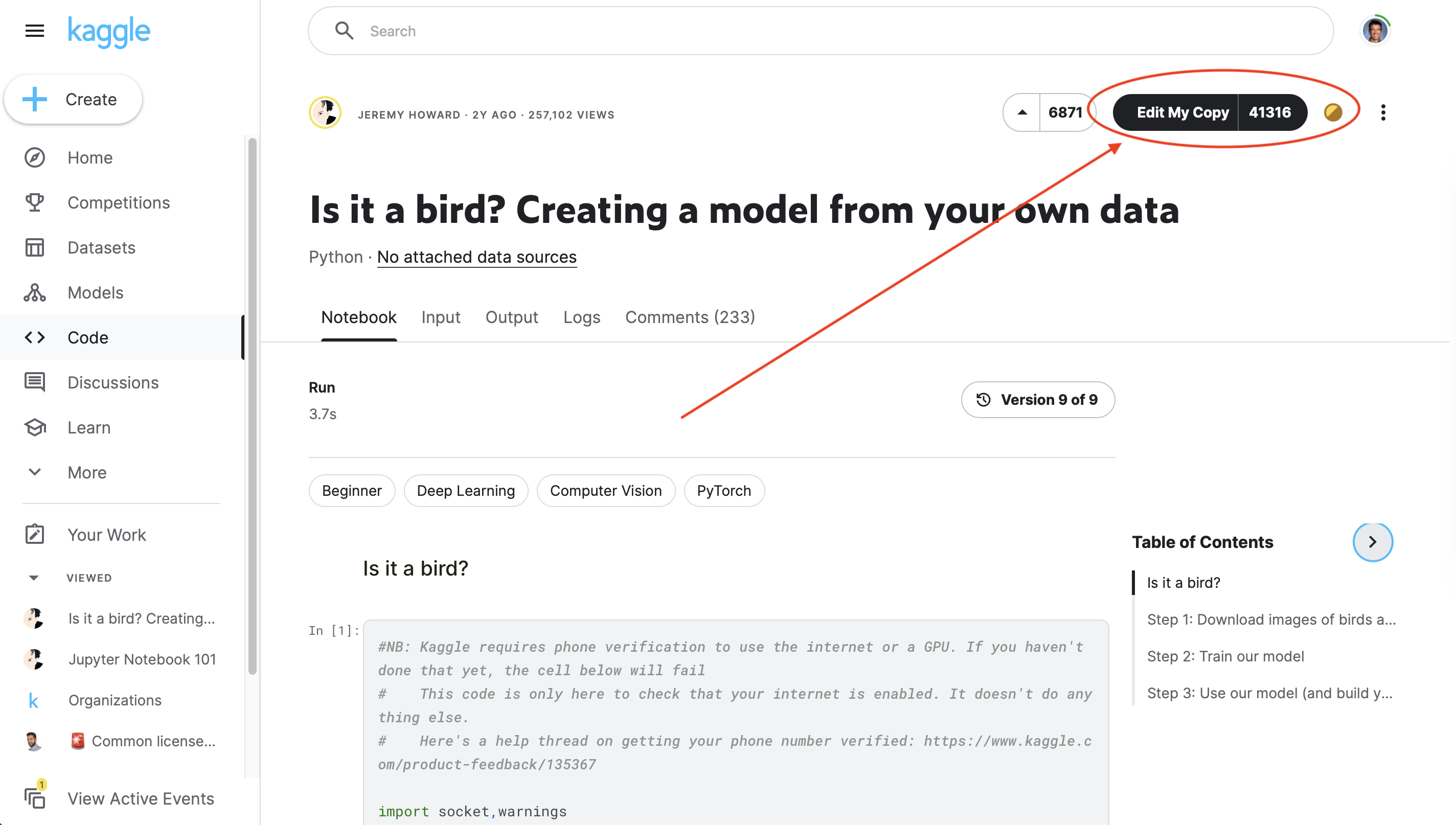Screen dimensions: 1456x825
Task: Switch to the Output tab
Action: [512, 317]
